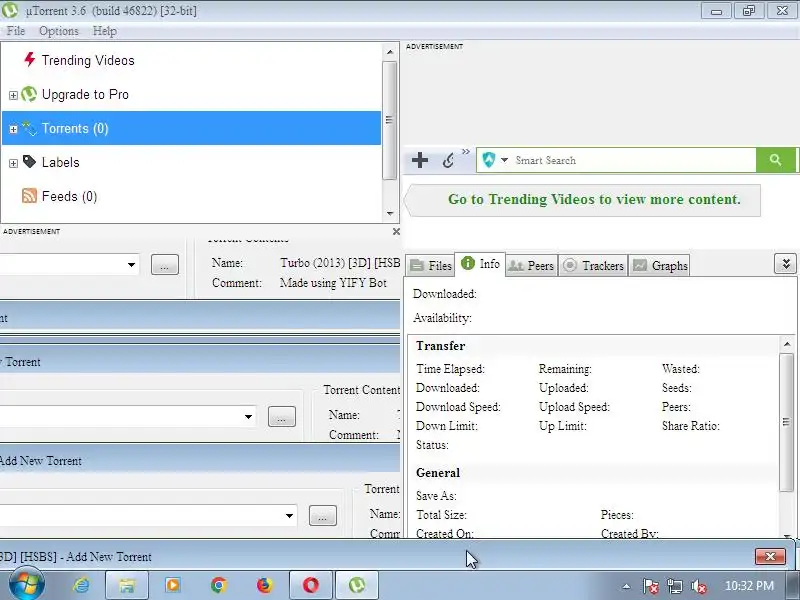Show hidden tray icons arrow
The width and height of the screenshot is (800, 600).
coord(627,586)
